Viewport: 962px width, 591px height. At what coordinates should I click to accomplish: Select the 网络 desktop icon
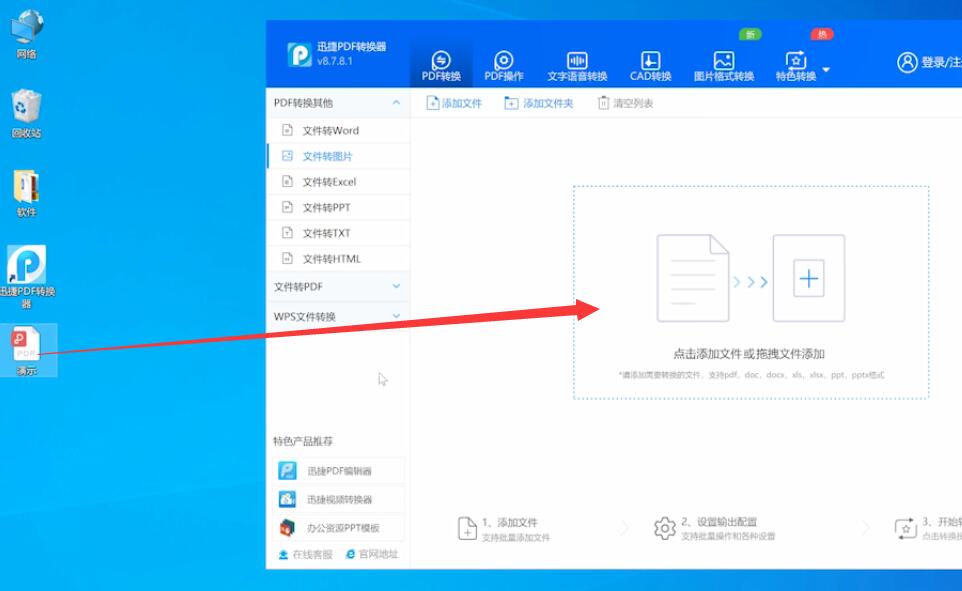[26, 34]
